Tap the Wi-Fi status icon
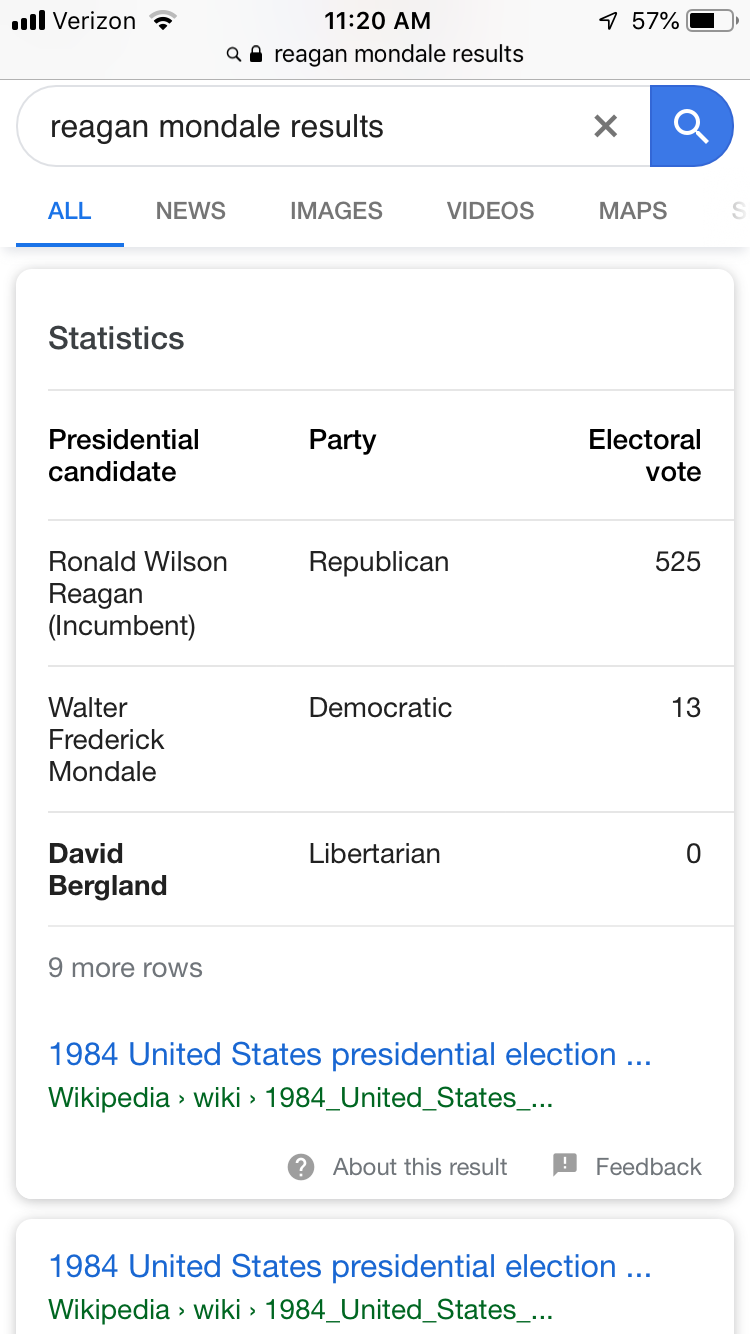 161,21
